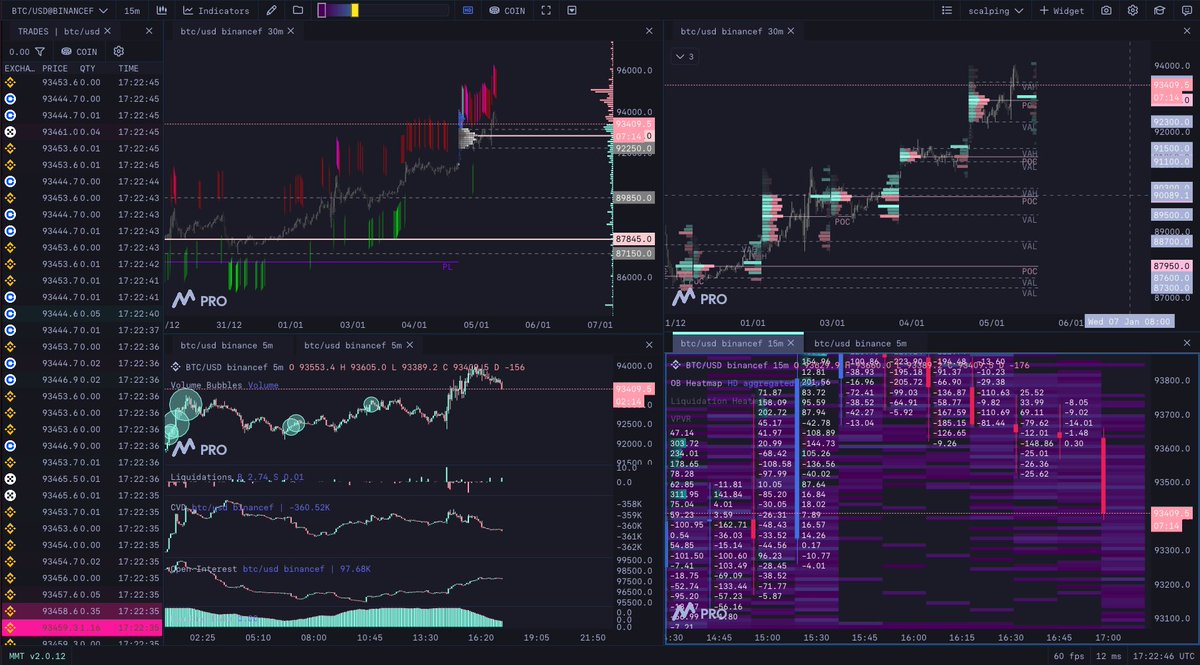Screen dimensions: 1200x665
Task: Expand the collapsed indicators chevron showing 3
Action: tap(685, 56)
